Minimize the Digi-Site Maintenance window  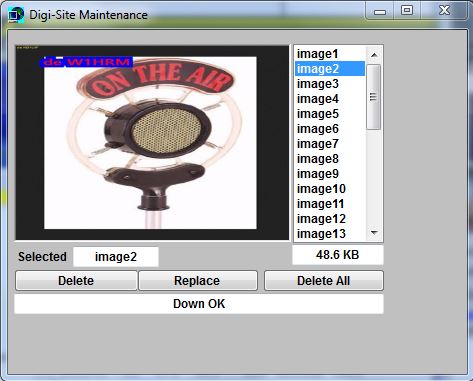point(380,11)
